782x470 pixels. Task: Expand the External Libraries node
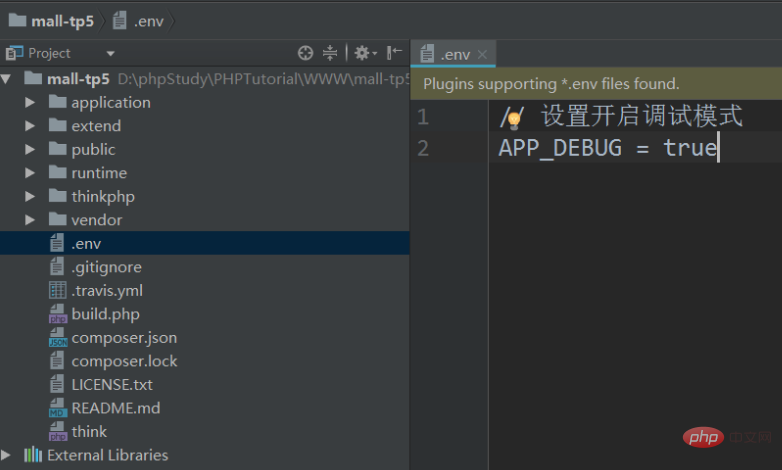click(x=8, y=455)
